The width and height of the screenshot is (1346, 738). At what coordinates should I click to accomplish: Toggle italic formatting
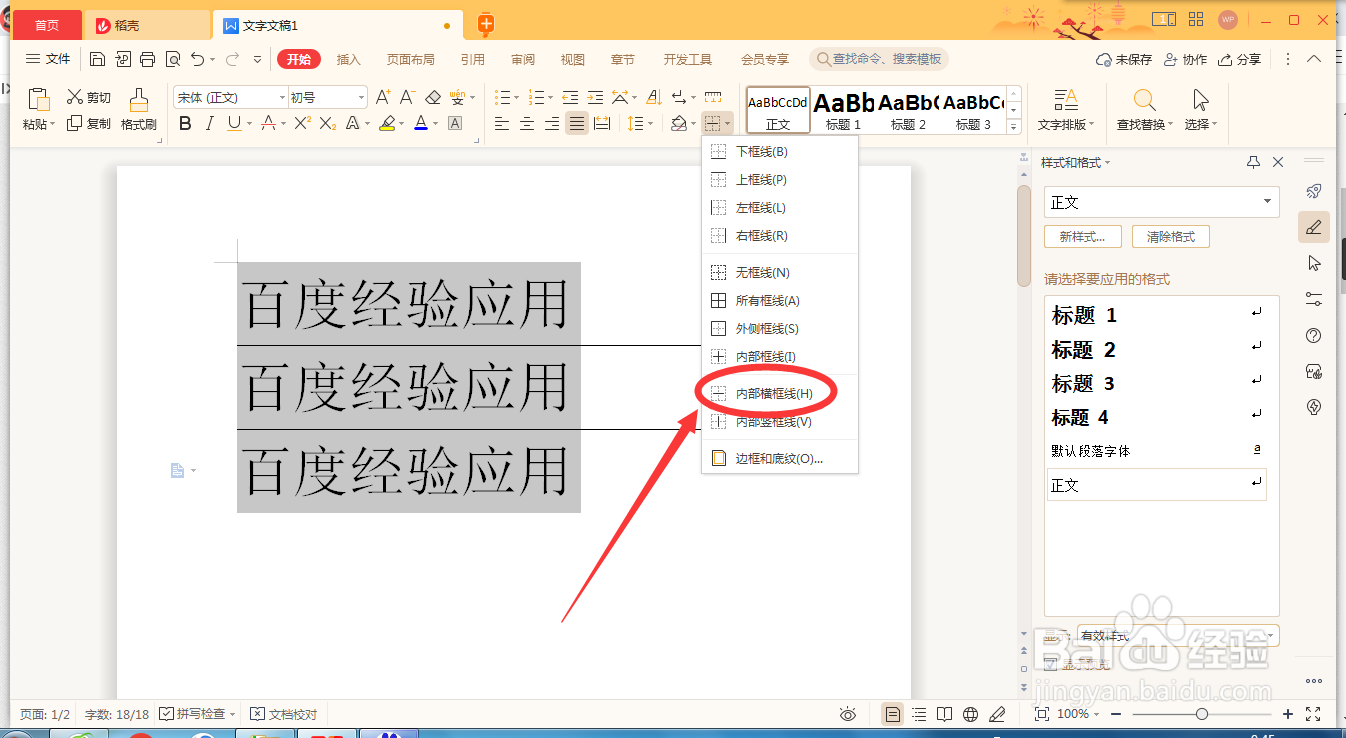pos(209,124)
